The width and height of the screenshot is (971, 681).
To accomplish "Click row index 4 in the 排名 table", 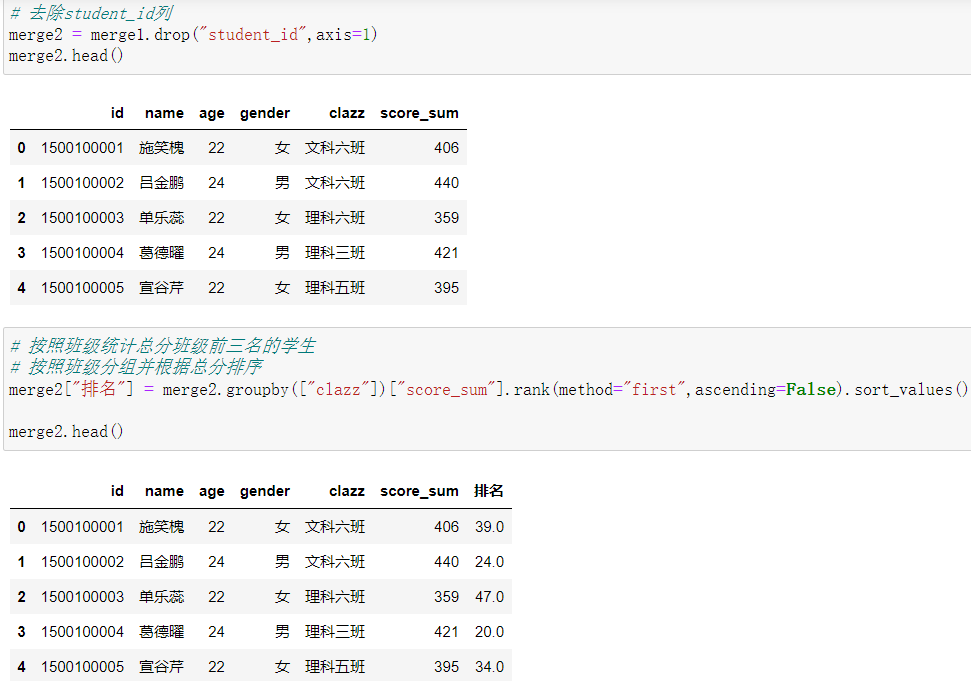I will (x=22, y=667).
